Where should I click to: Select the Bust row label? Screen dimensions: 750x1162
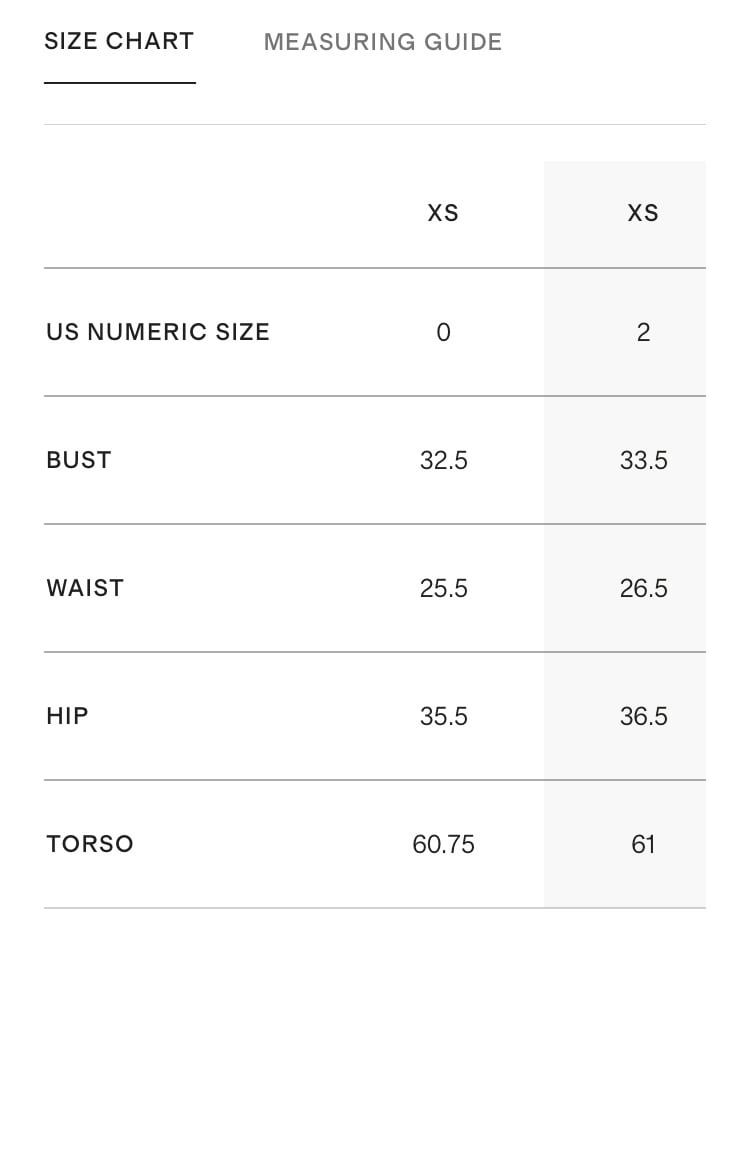tap(79, 460)
